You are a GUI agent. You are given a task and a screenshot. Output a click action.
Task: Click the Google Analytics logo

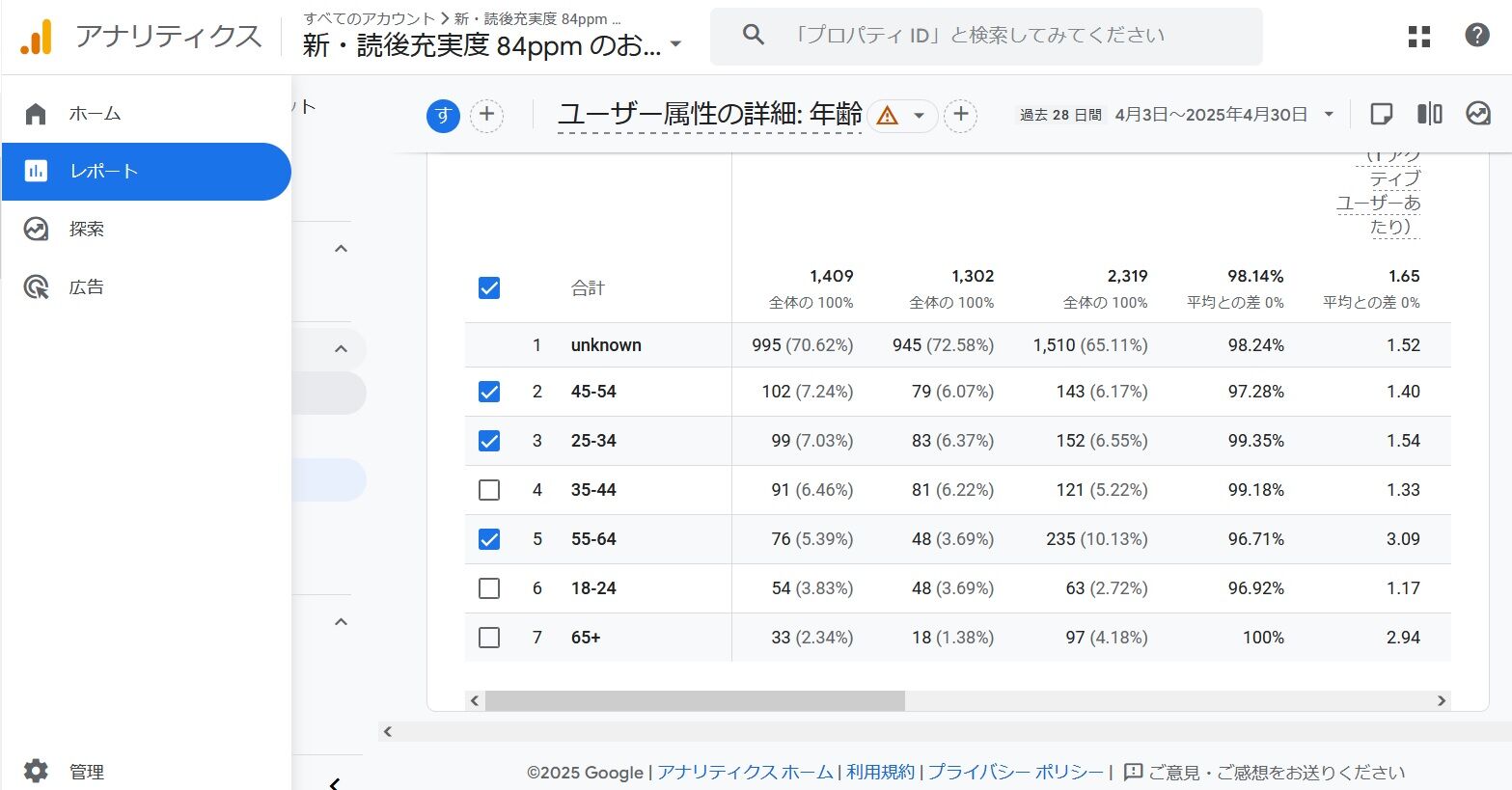[37, 37]
